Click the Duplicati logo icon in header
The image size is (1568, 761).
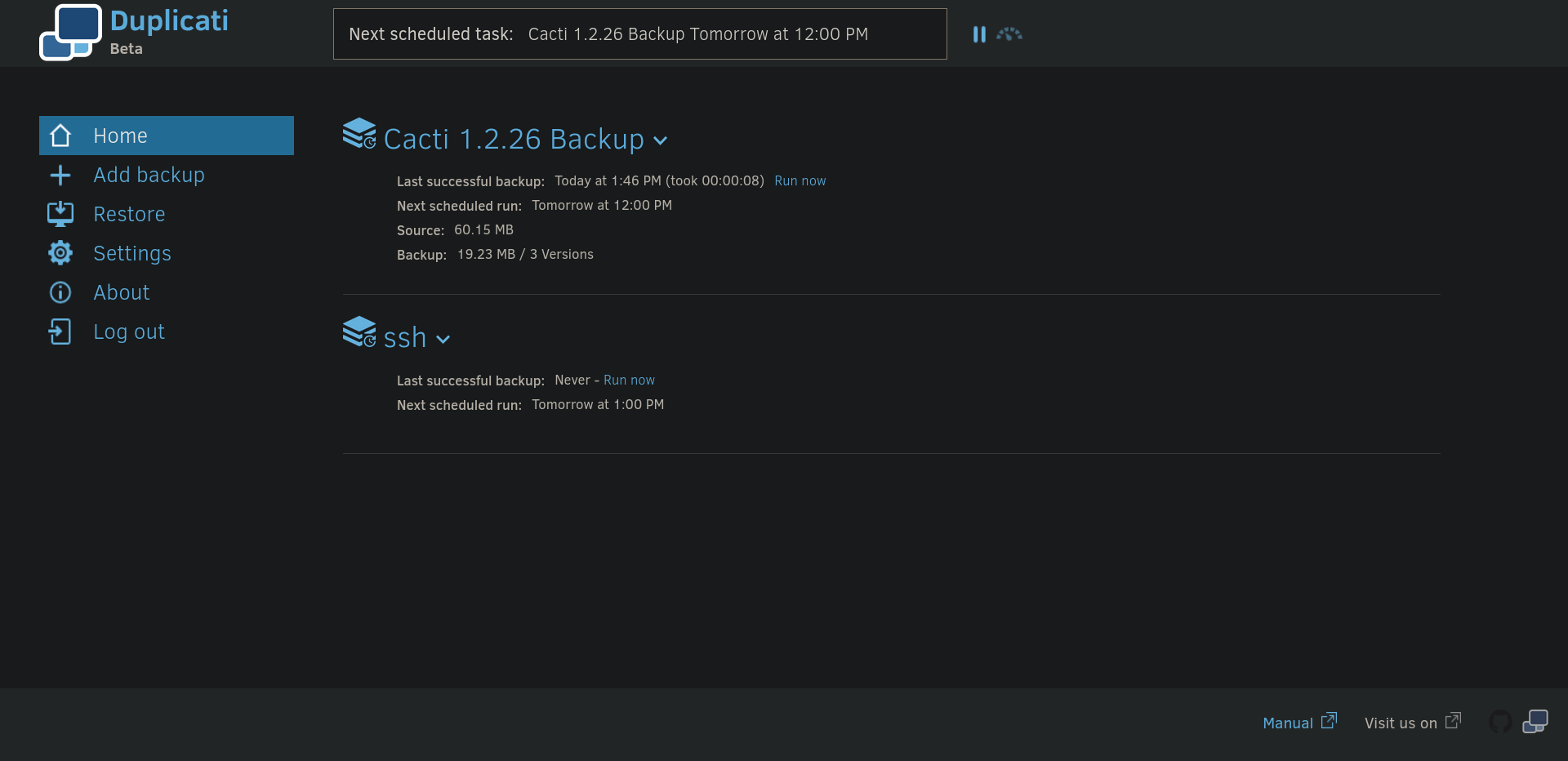pos(71,33)
